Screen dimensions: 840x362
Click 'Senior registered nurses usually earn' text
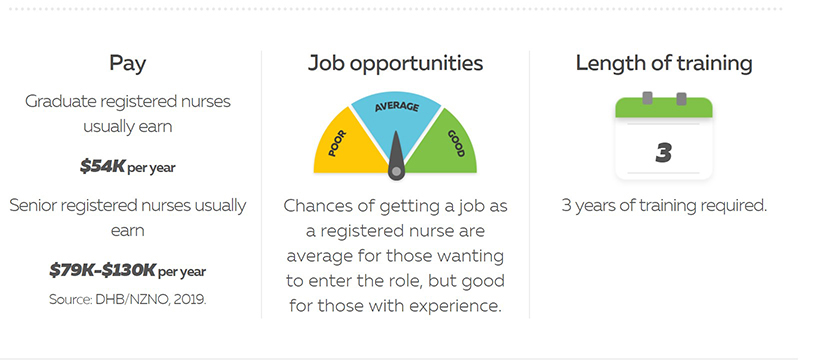[128, 218]
